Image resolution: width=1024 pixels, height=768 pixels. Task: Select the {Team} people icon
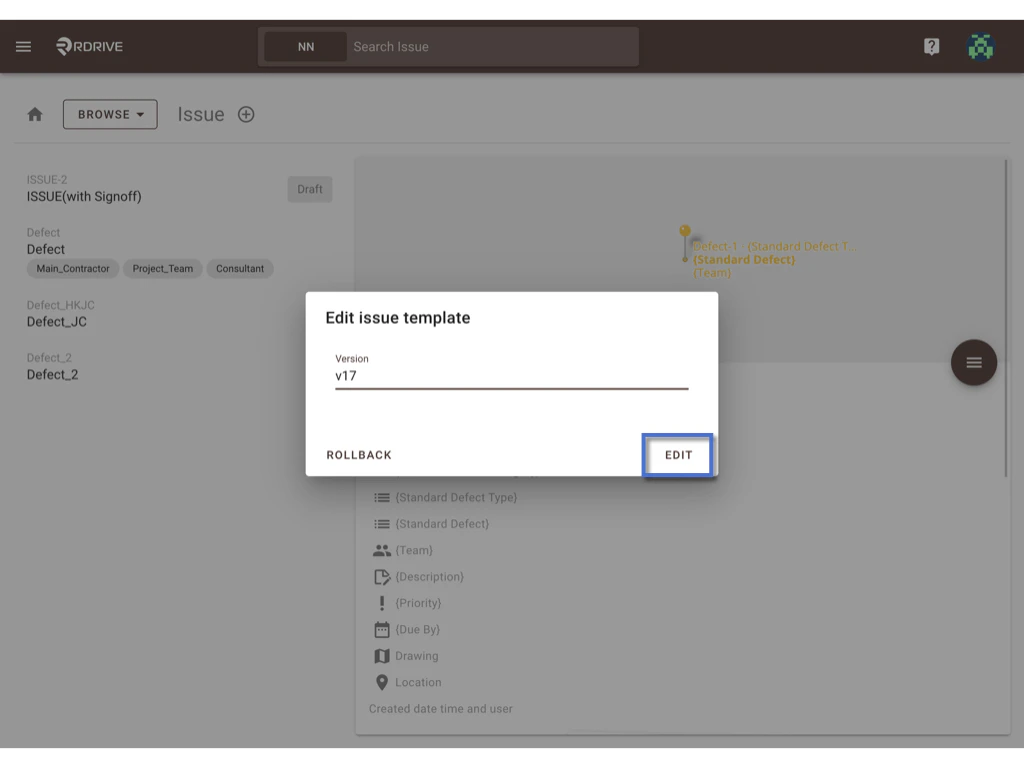point(384,550)
